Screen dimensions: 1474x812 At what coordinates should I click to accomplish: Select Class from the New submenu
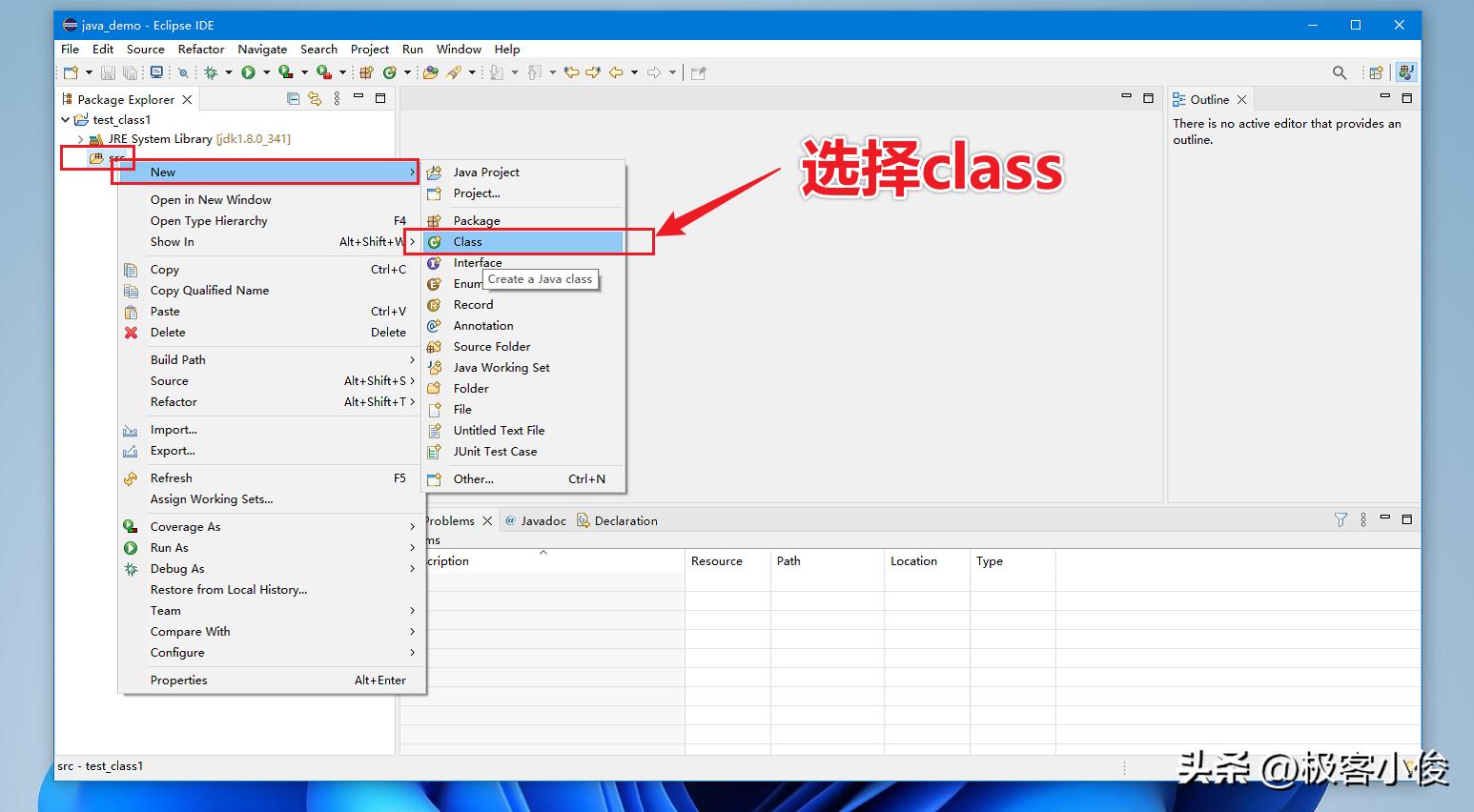coord(468,241)
